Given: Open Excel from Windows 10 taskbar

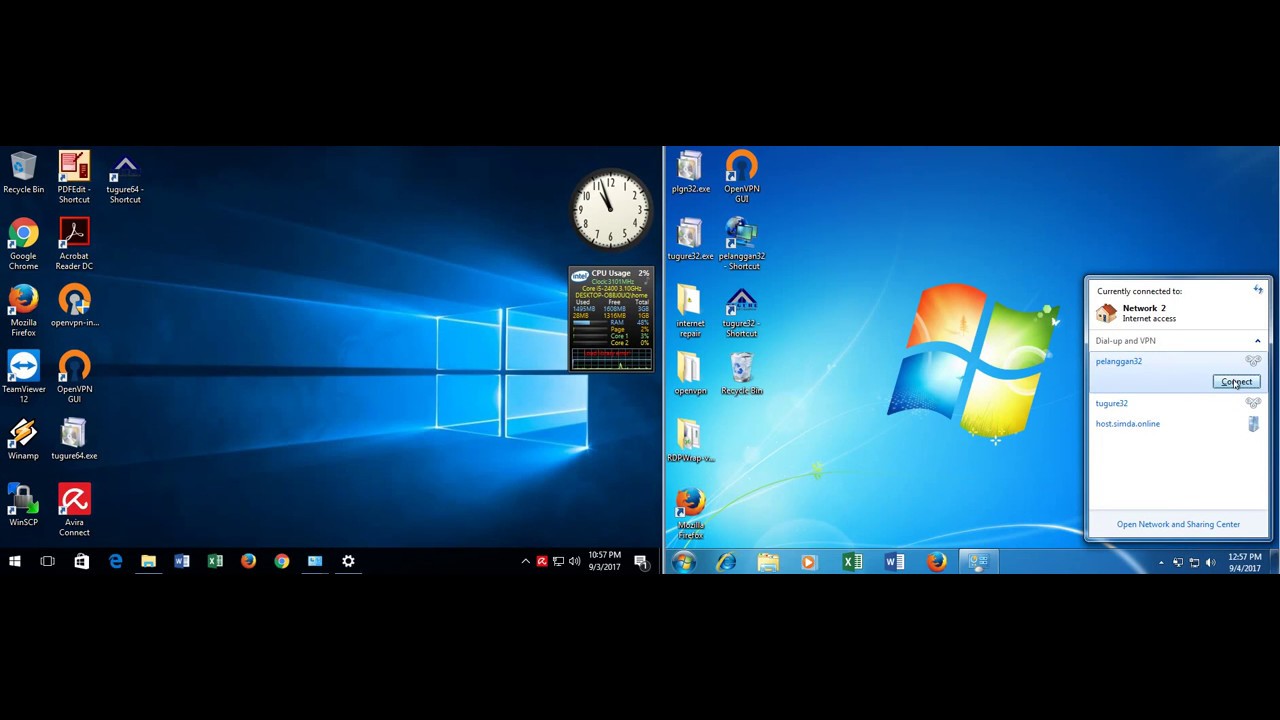Looking at the screenshot, I should 215,561.
